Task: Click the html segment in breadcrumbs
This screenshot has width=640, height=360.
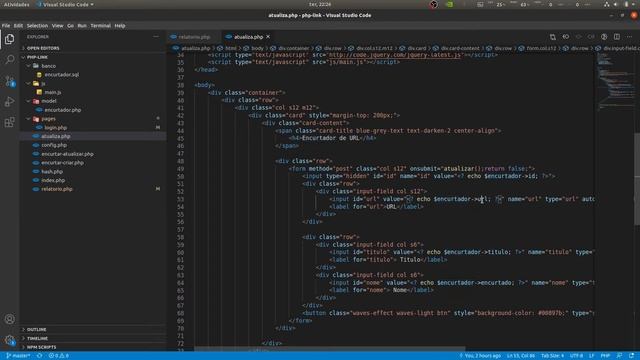Action: [x=231, y=48]
